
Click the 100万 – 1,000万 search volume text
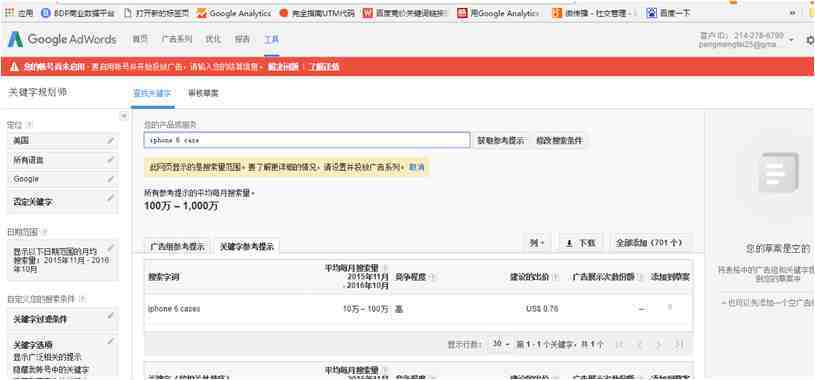[x=181, y=206]
